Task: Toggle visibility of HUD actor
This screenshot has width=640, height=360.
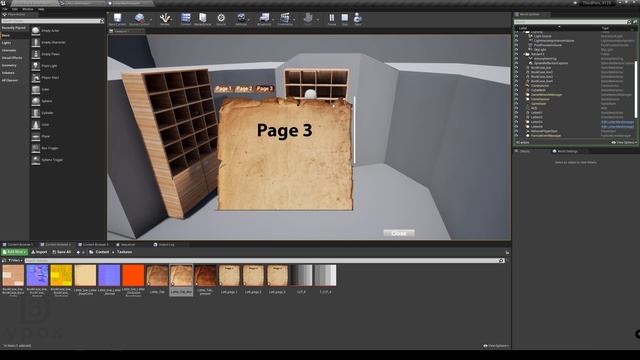Action: click(x=516, y=108)
